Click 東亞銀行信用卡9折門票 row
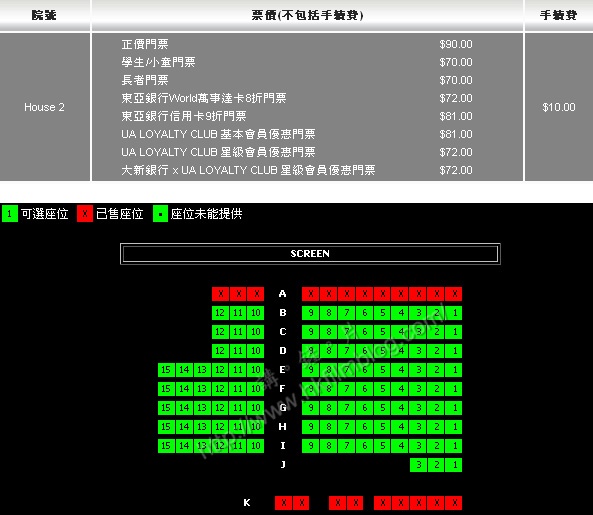 coord(184,116)
